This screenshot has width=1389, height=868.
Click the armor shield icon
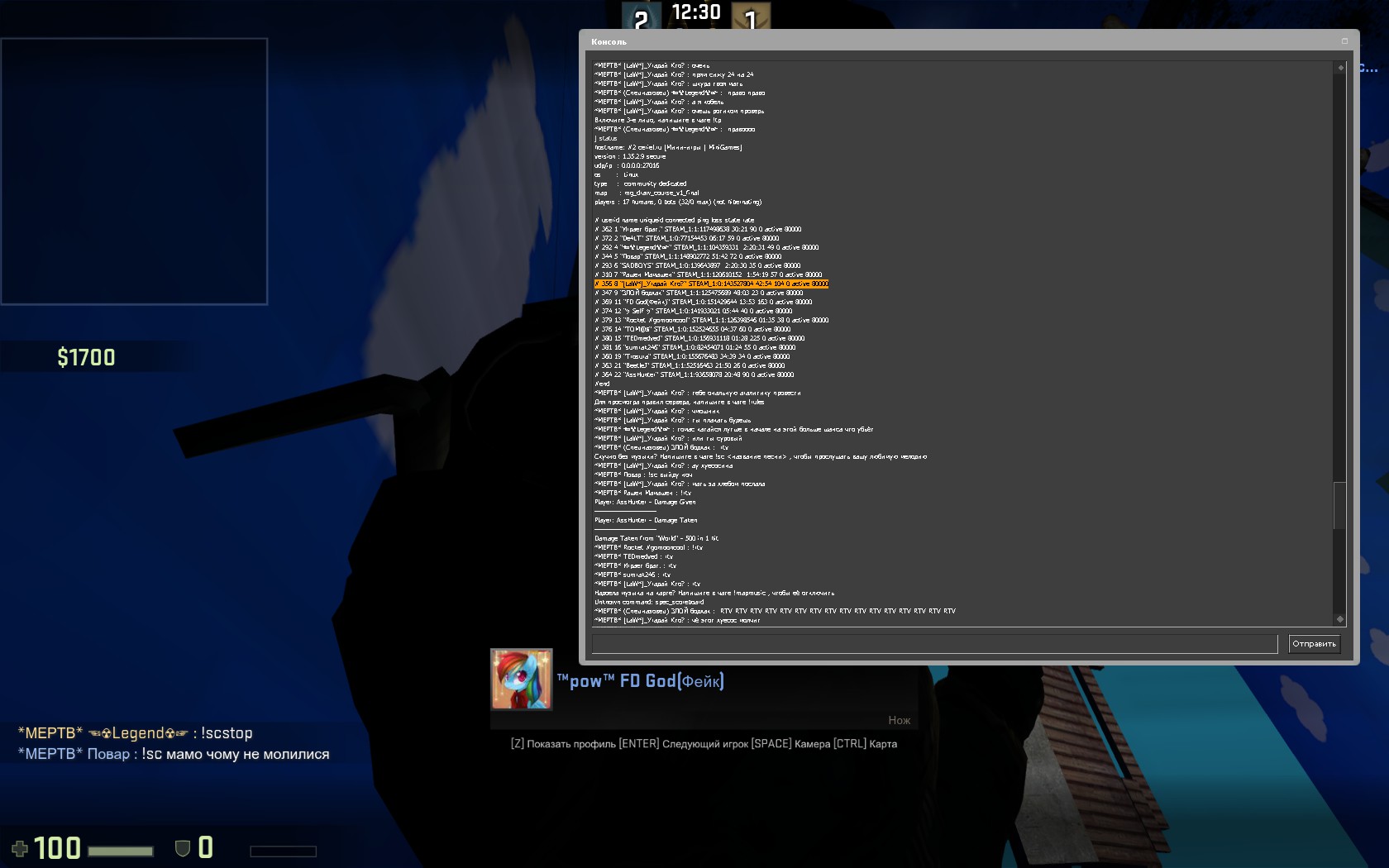point(183,848)
